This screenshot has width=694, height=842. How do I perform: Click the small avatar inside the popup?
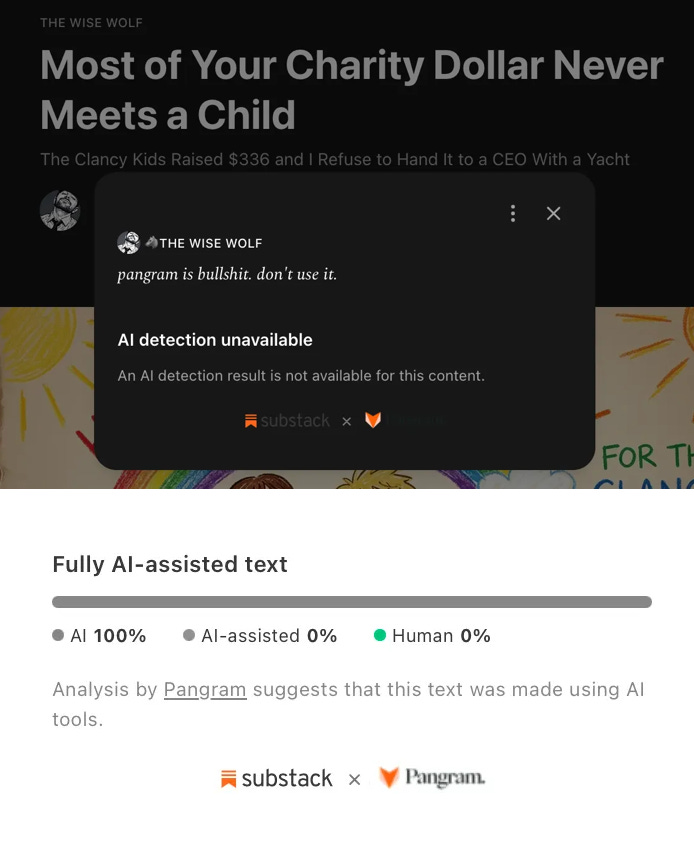point(128,243)
